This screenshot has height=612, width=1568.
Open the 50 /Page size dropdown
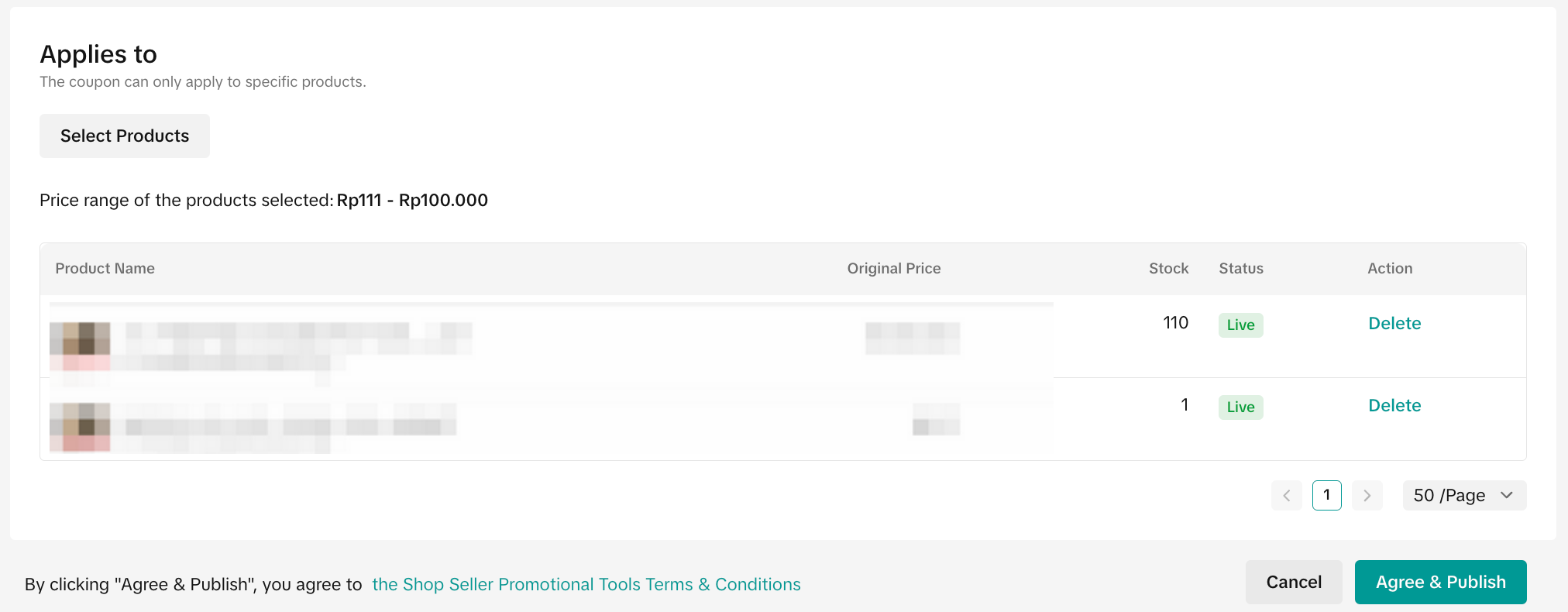tap(1463, 496)
